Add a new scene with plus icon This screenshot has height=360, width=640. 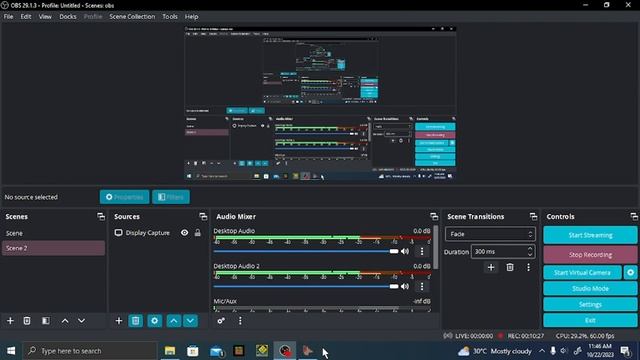pos(10,321)
